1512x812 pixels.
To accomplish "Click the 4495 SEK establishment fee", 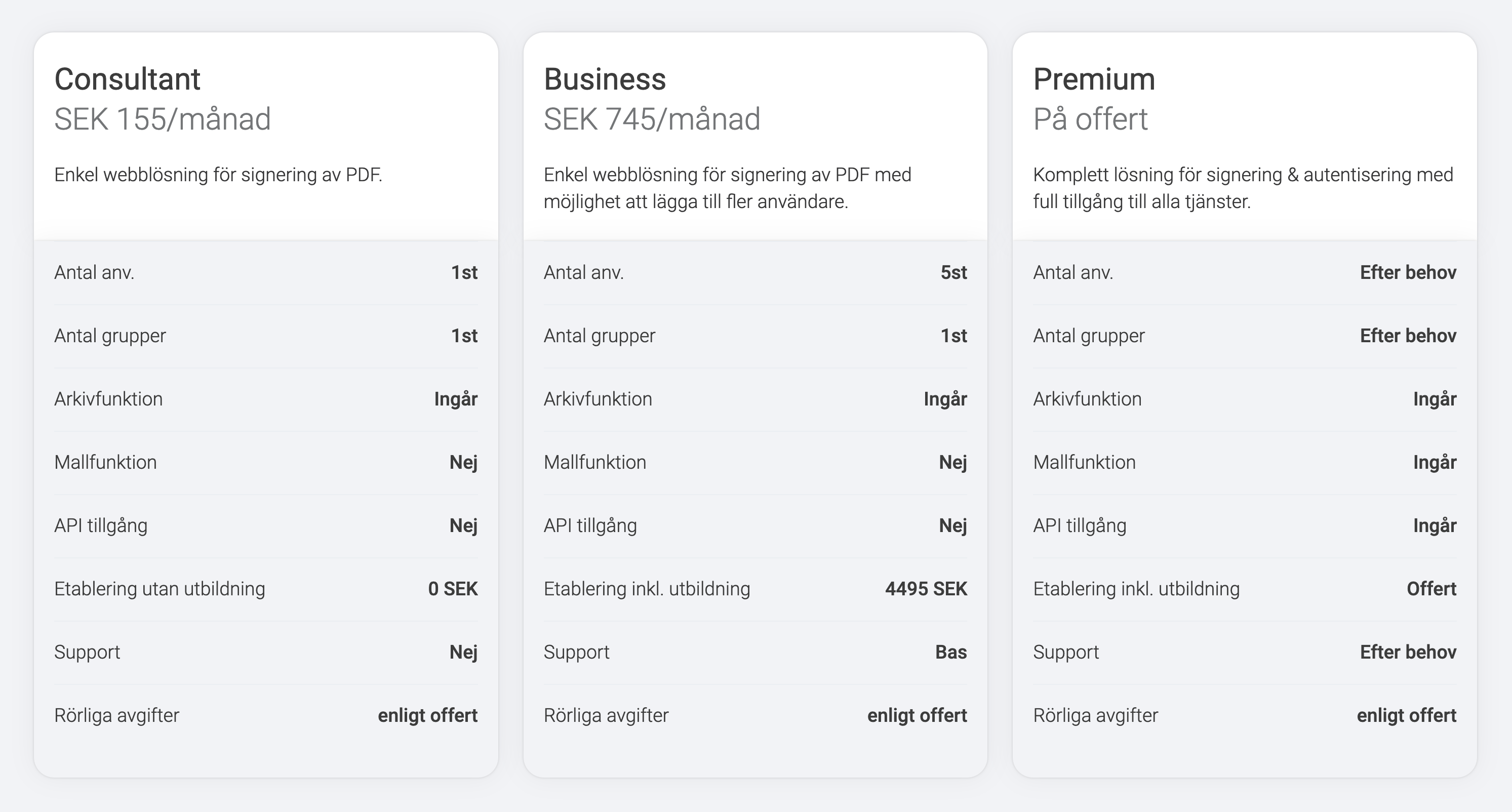I will click(926, 588).
